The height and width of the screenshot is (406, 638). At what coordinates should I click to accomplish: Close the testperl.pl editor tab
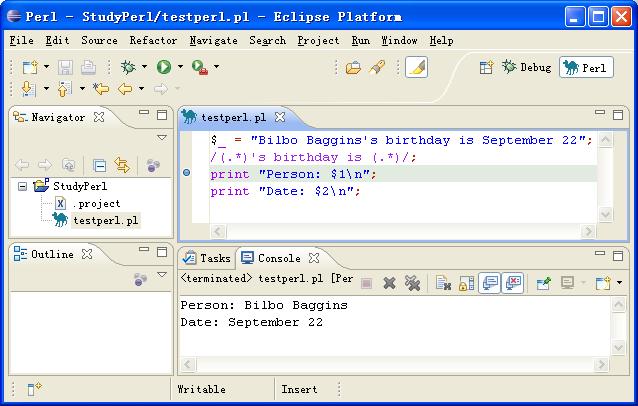tap(280, 117)
